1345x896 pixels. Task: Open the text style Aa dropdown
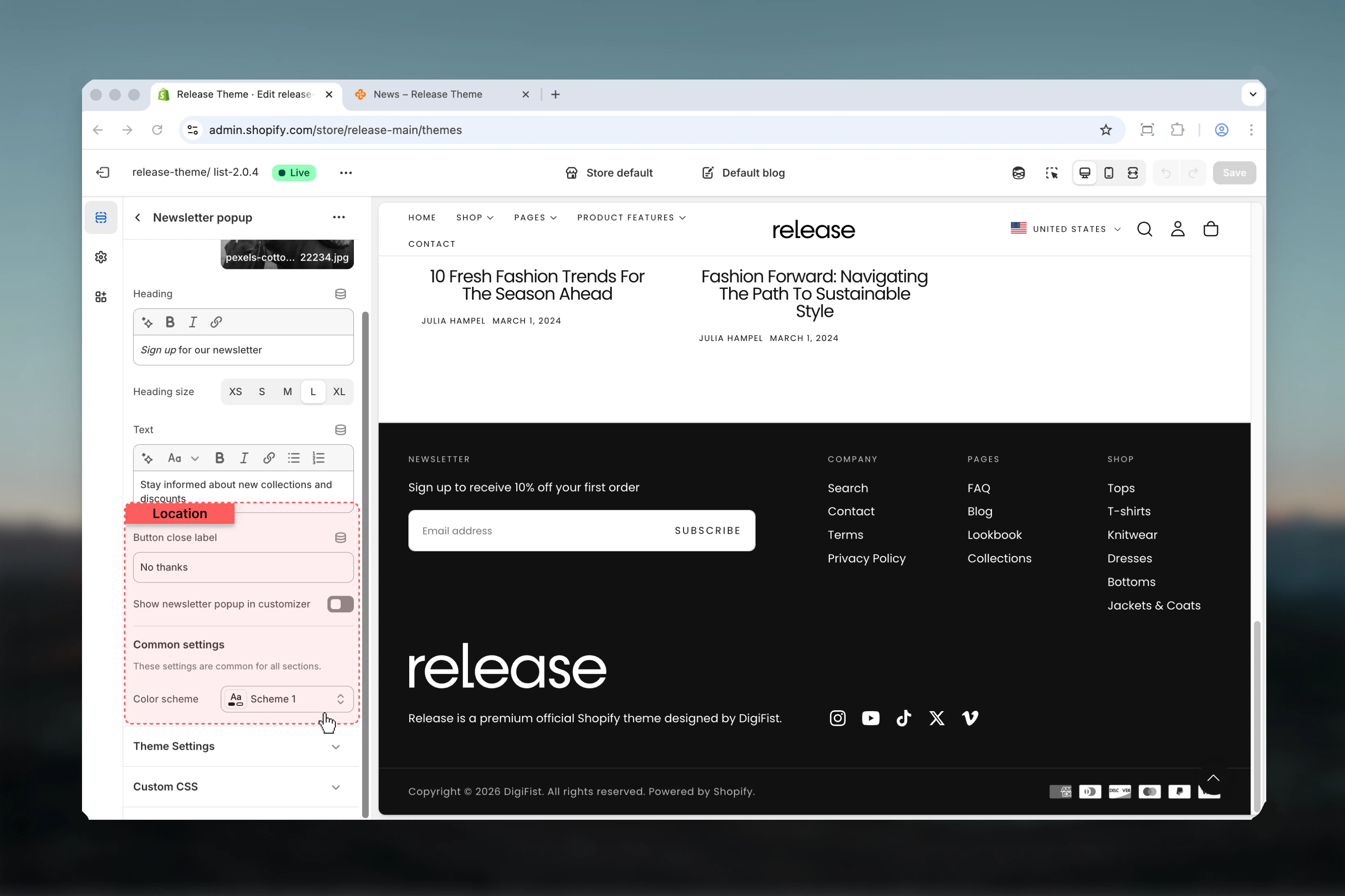[x=183, y=458]
